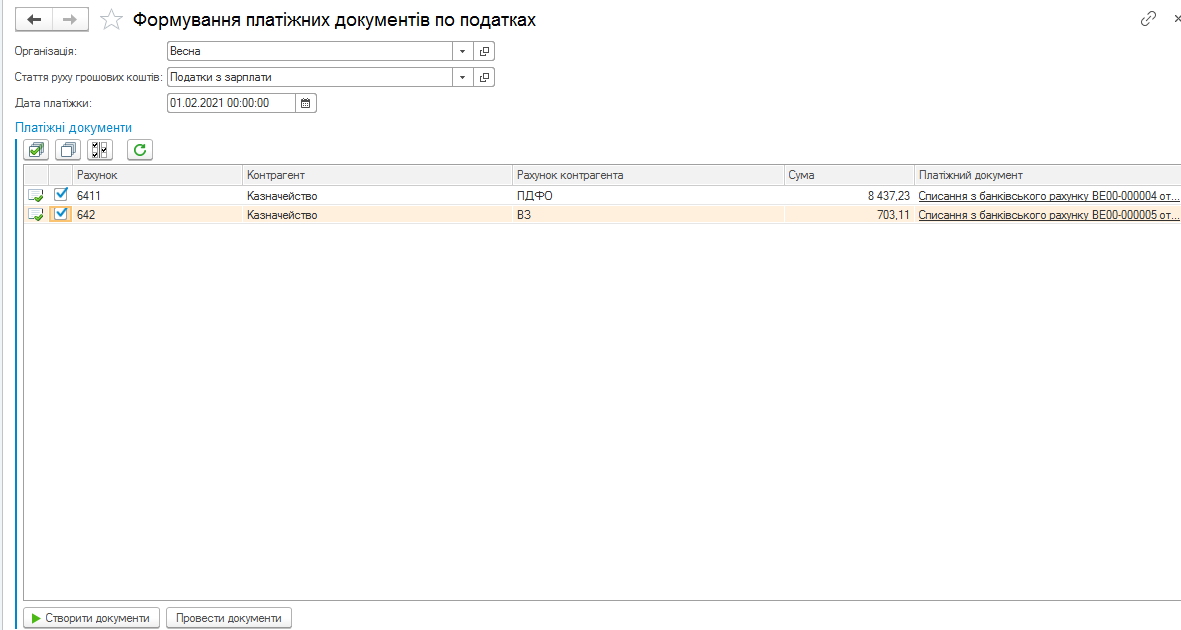Select the 703,11 sum cell
The width and height of the screenshot is (1181, 630).
[850, 215]
